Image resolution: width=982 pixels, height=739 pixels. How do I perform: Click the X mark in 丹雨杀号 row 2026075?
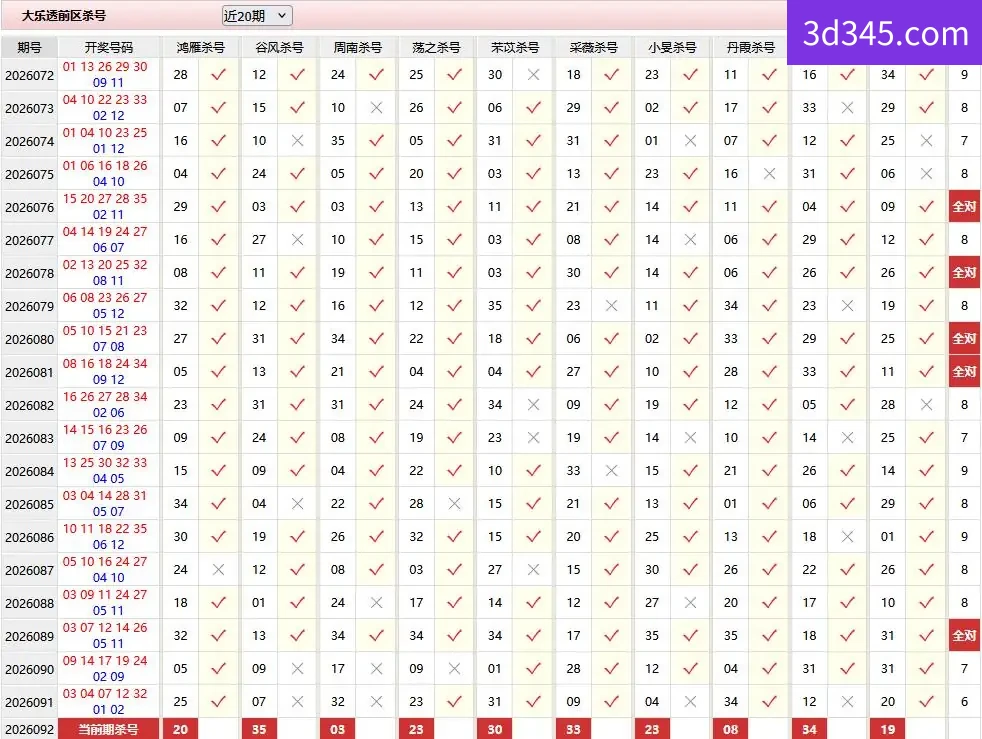[770, 173]
